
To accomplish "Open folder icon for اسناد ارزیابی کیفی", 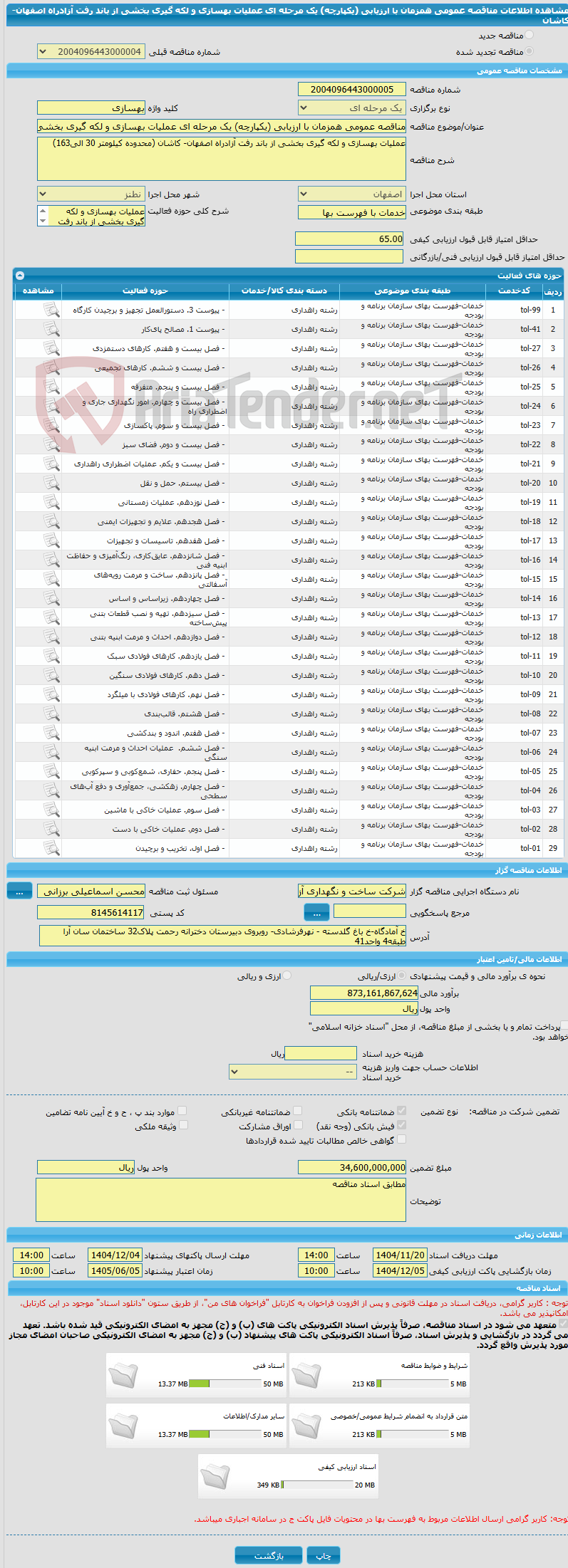I will (x=215, y=1475).
